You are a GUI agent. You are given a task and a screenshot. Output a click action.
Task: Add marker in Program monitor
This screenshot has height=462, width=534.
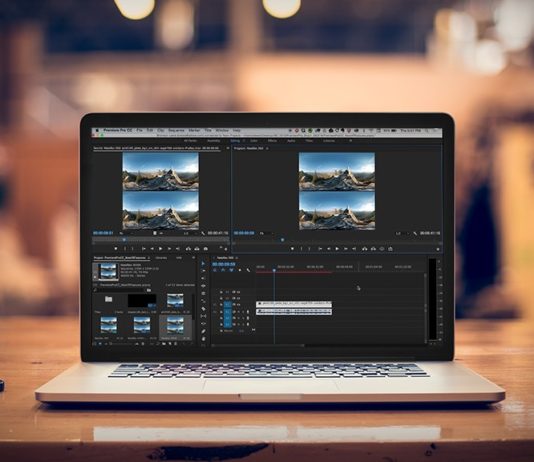coord(292,249)
